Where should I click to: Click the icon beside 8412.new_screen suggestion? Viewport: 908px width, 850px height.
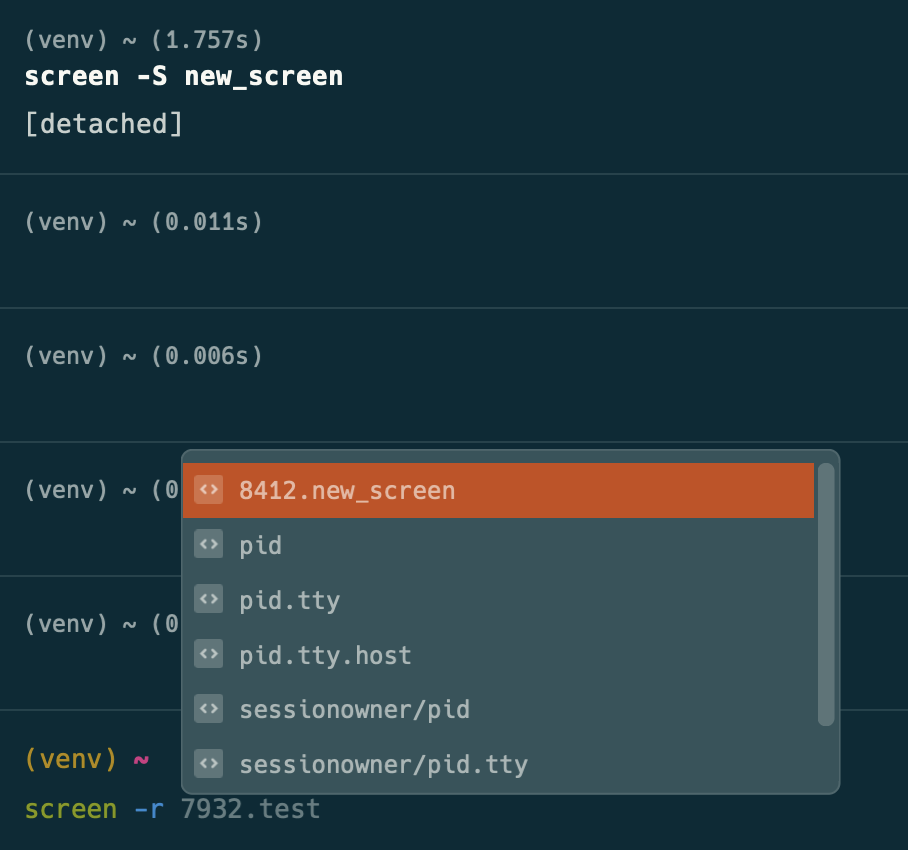coord(209,490)
